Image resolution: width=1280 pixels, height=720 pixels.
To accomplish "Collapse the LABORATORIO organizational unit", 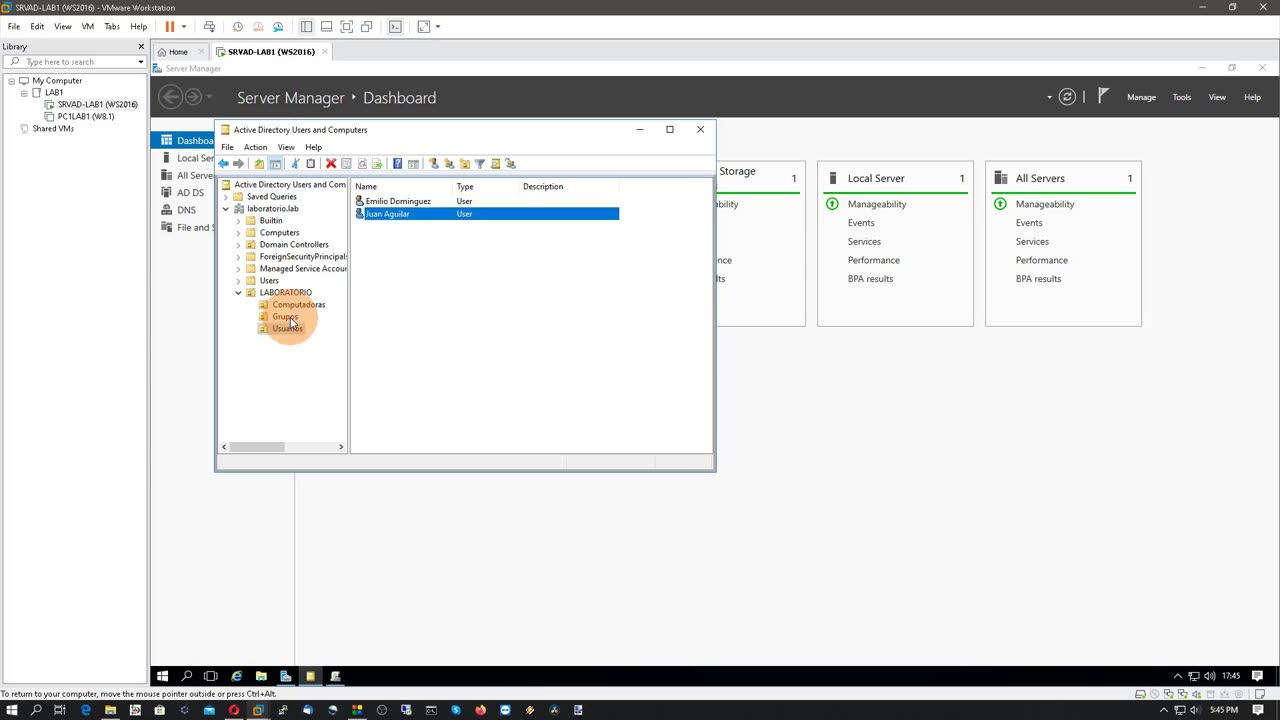I will (x=238, y=293).
